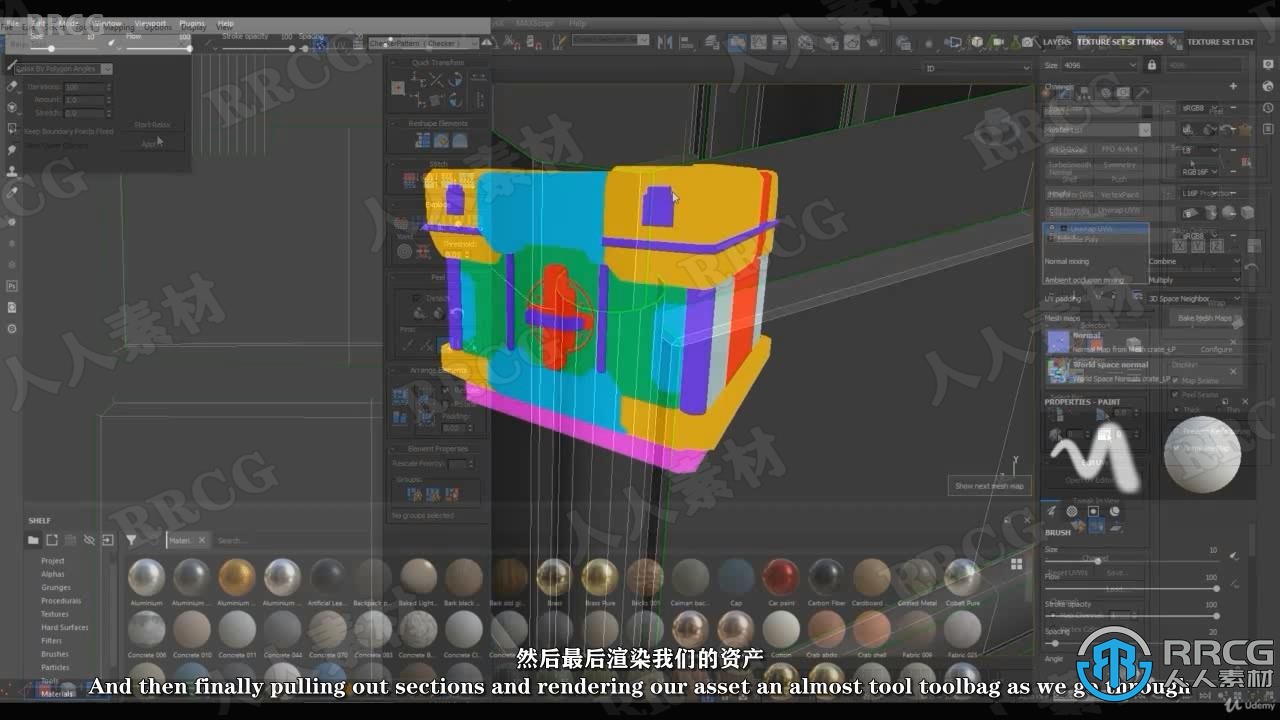This screenshot has height=720, width=1280.
Task: Add a channel with the plus icon
Action: tap(1233, 87)
